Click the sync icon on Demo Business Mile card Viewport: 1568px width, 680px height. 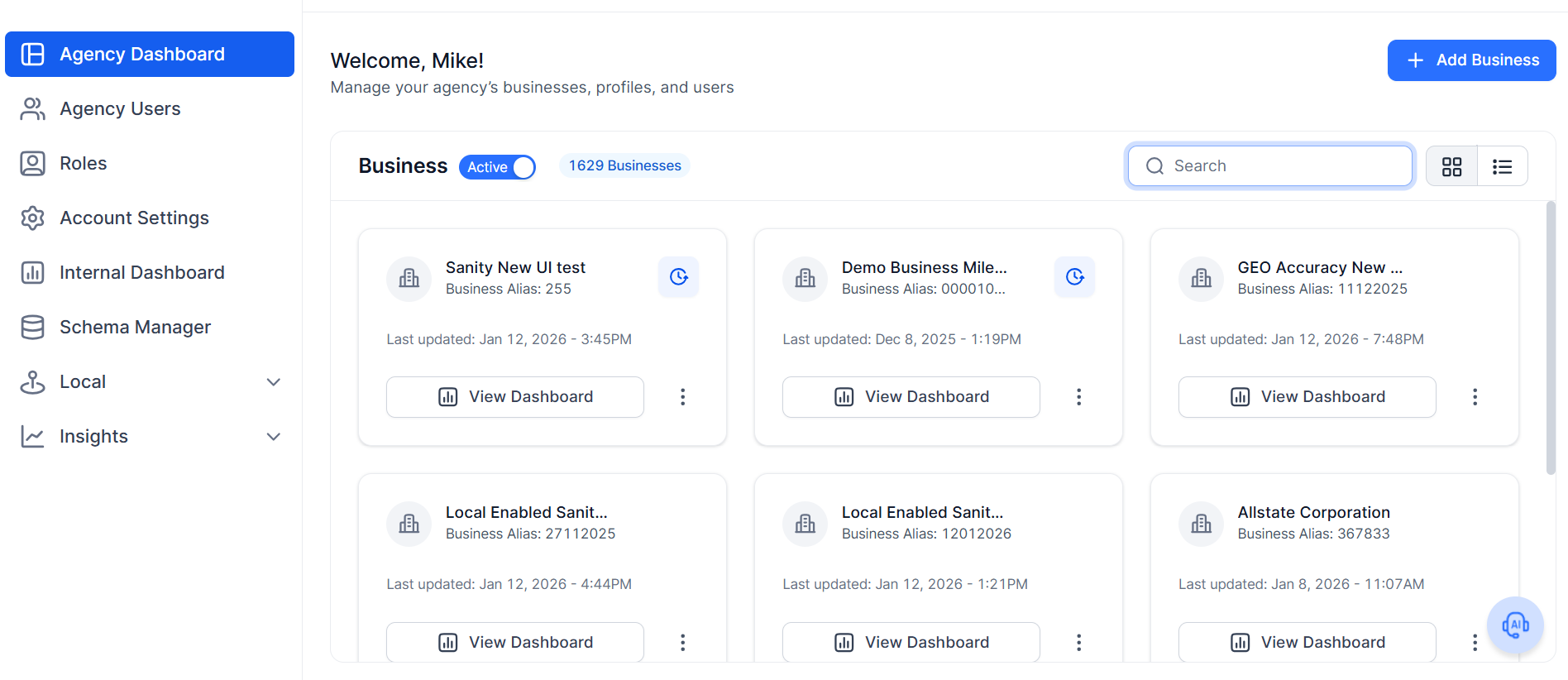(x=1074, y=276)
